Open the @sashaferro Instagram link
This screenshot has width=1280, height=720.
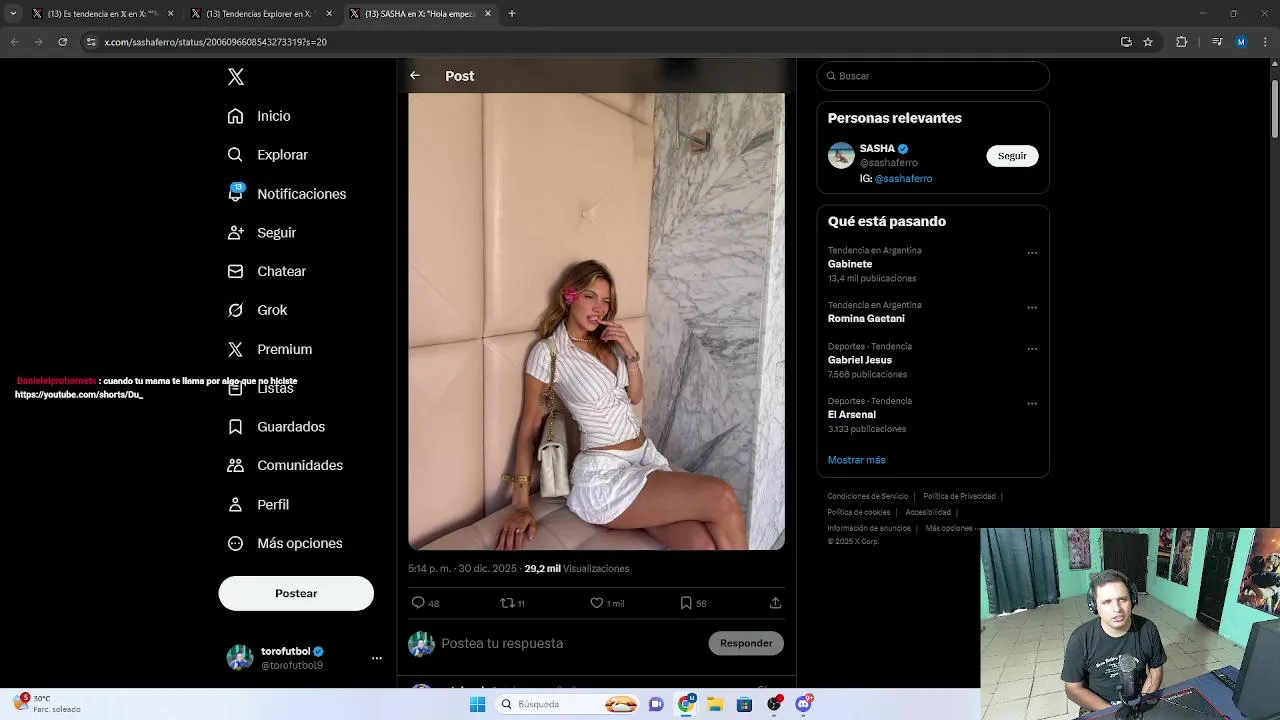point(903,179)
